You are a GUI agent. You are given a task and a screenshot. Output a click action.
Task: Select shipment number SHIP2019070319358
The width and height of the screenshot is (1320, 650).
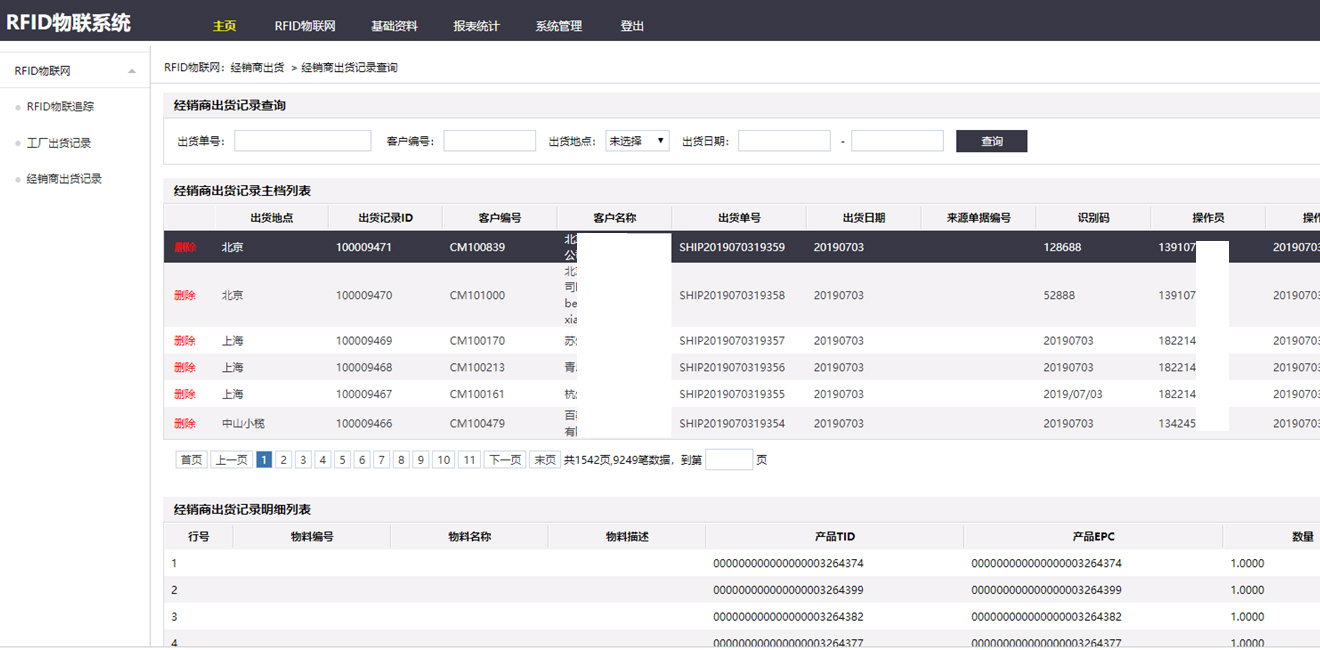pyautogui.click(x=732, y=295)
